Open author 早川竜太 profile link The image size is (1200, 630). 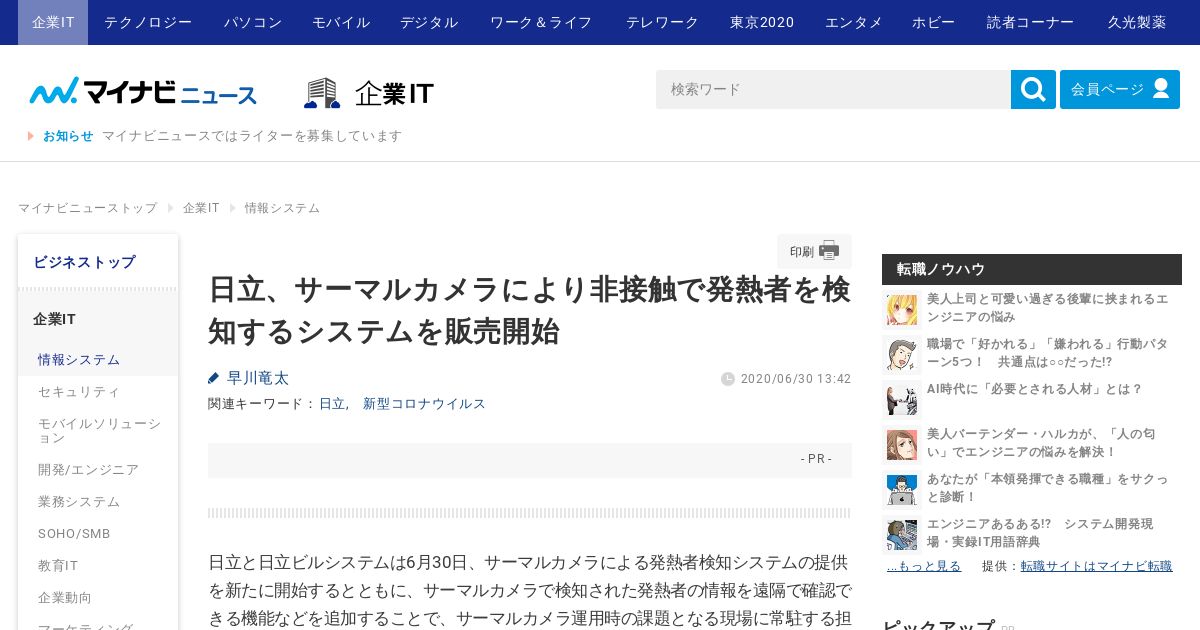pos(258,378)
